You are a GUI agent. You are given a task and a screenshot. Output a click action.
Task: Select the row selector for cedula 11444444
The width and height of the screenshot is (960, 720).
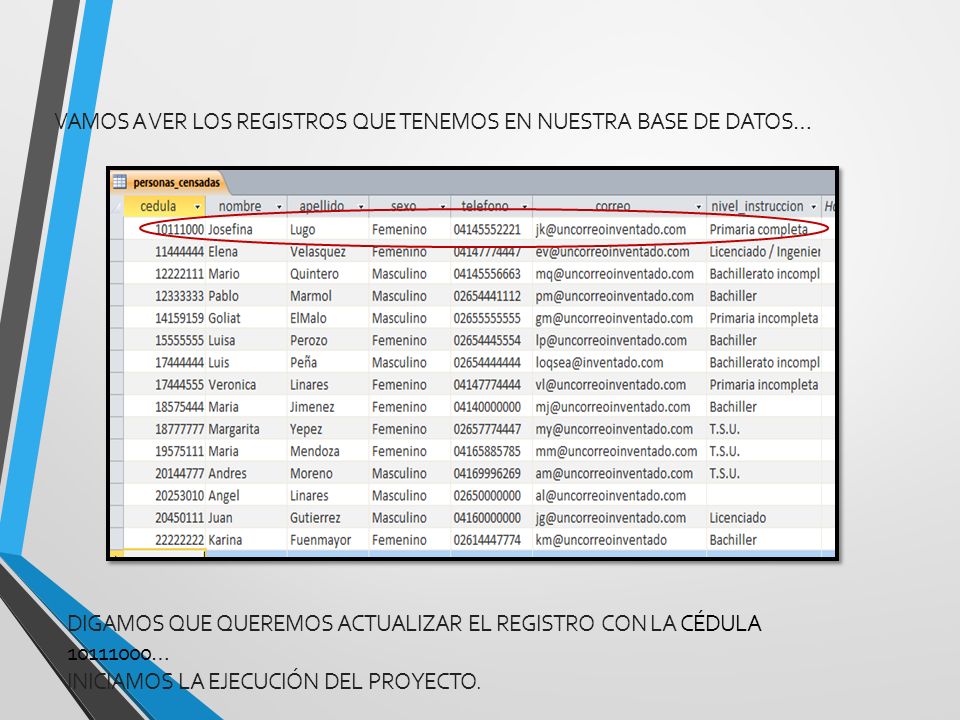coord(117,252)
